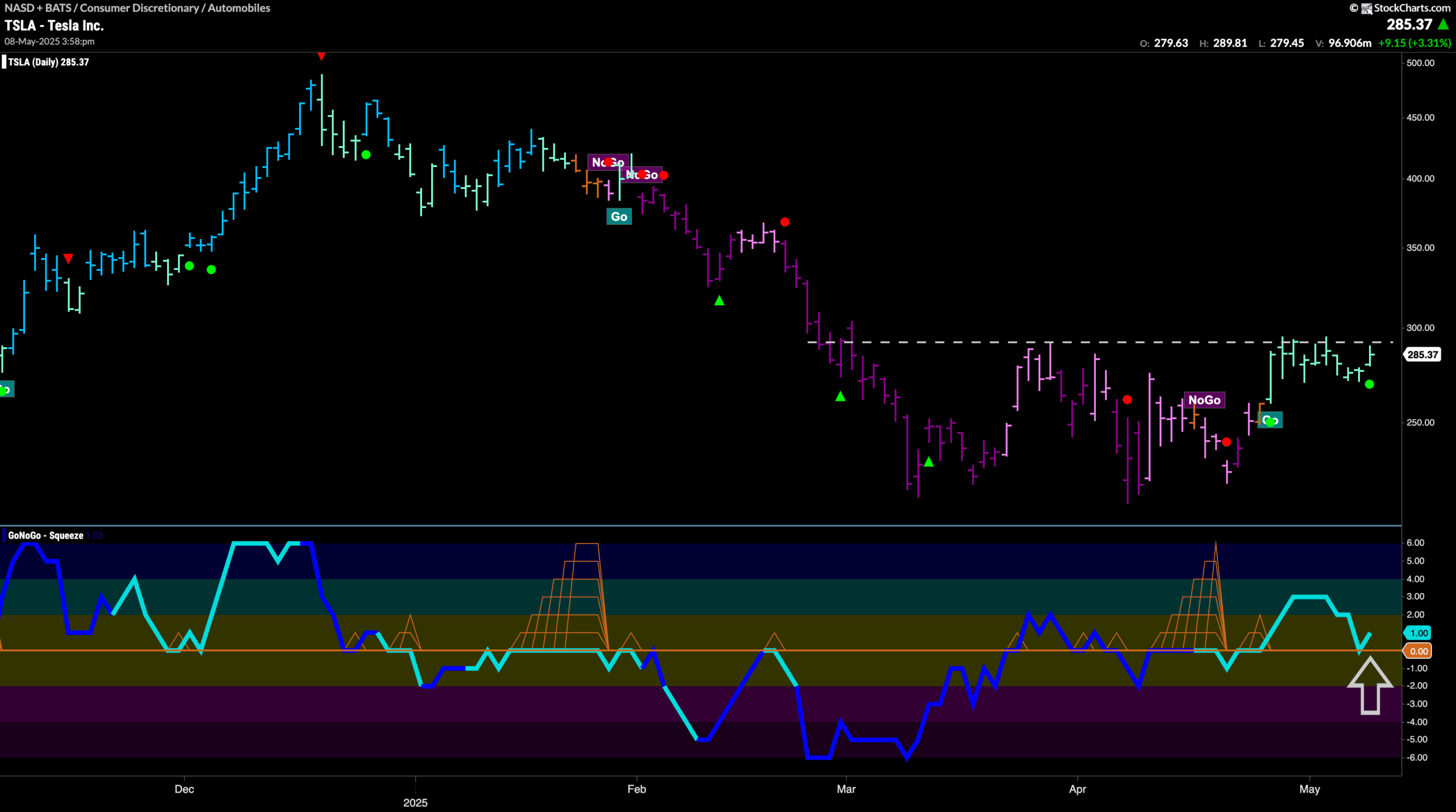Click the green dot under the latest May bar
The width and height of the screenshot is (1456, 812).
(x=1370, y=384)
